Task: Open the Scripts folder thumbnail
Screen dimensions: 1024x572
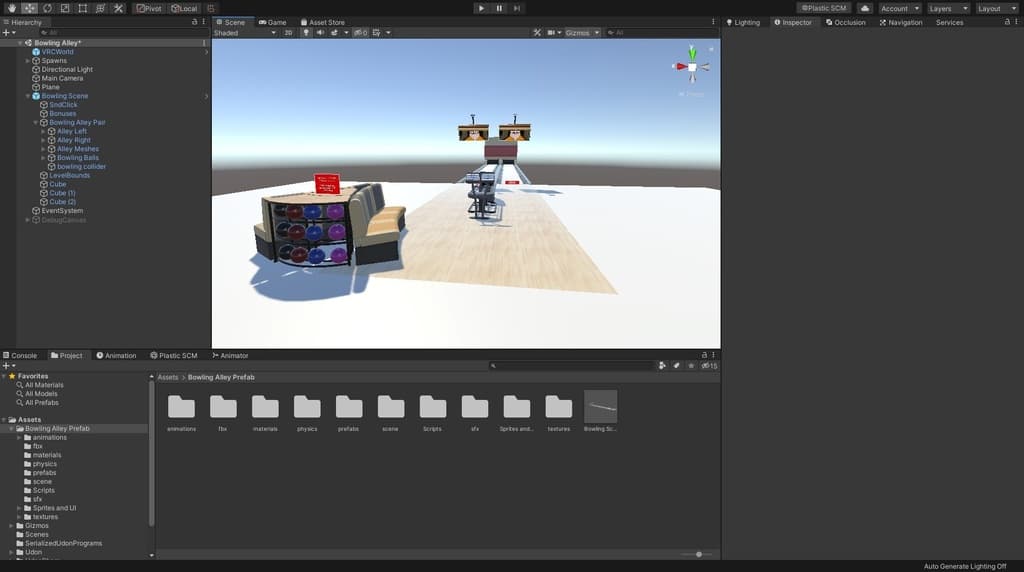Action: (x=433, y=410)
